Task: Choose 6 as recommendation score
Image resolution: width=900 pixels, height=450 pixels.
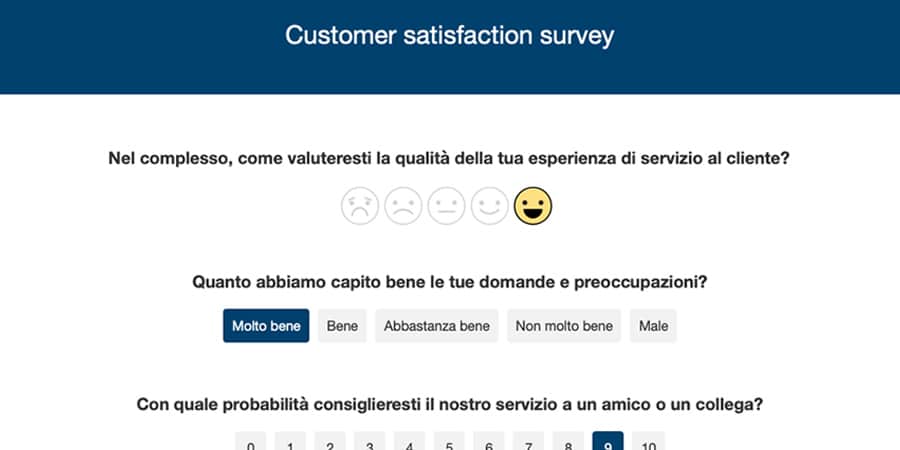Action: (489, 442)
